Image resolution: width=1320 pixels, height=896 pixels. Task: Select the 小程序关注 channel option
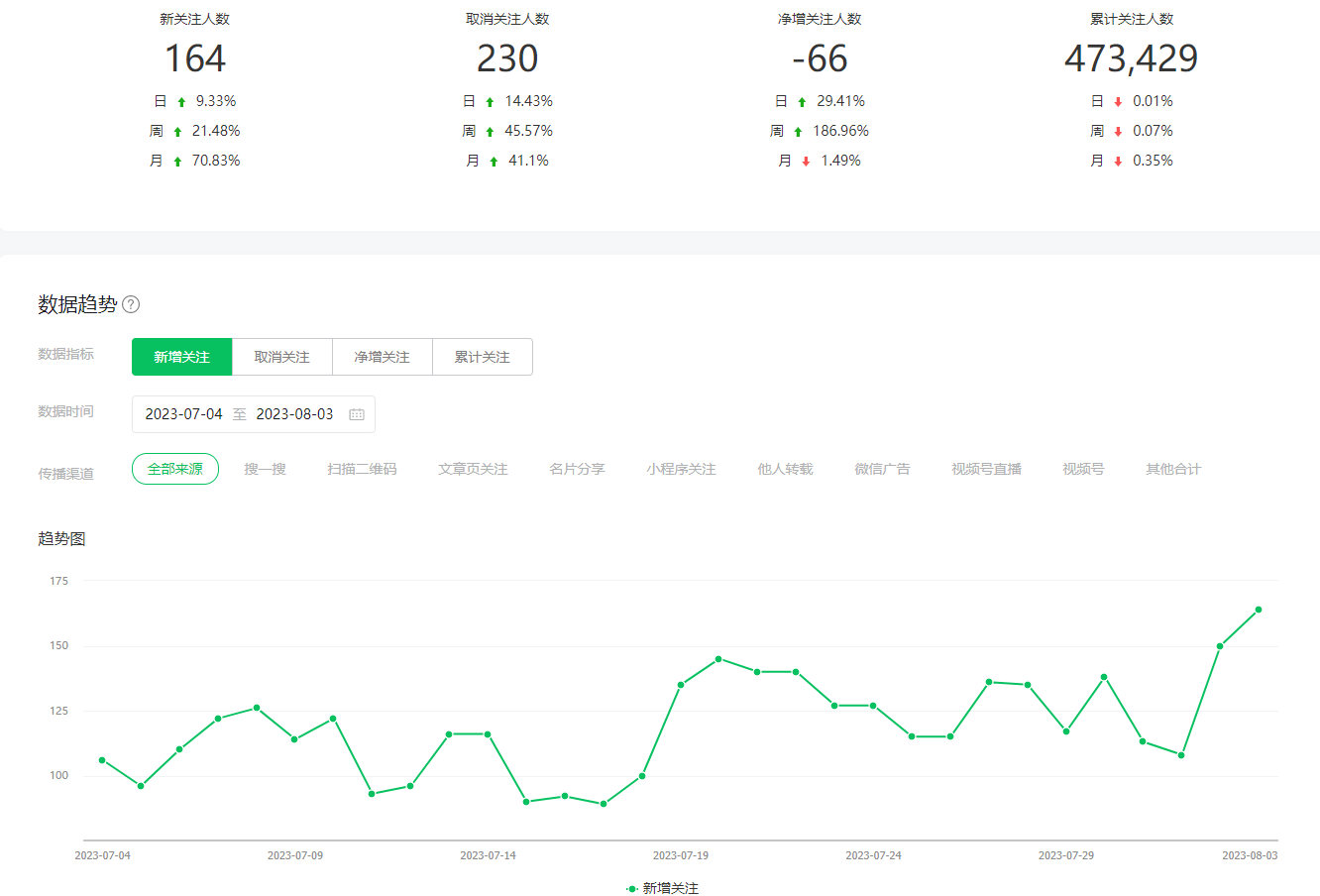681,469
